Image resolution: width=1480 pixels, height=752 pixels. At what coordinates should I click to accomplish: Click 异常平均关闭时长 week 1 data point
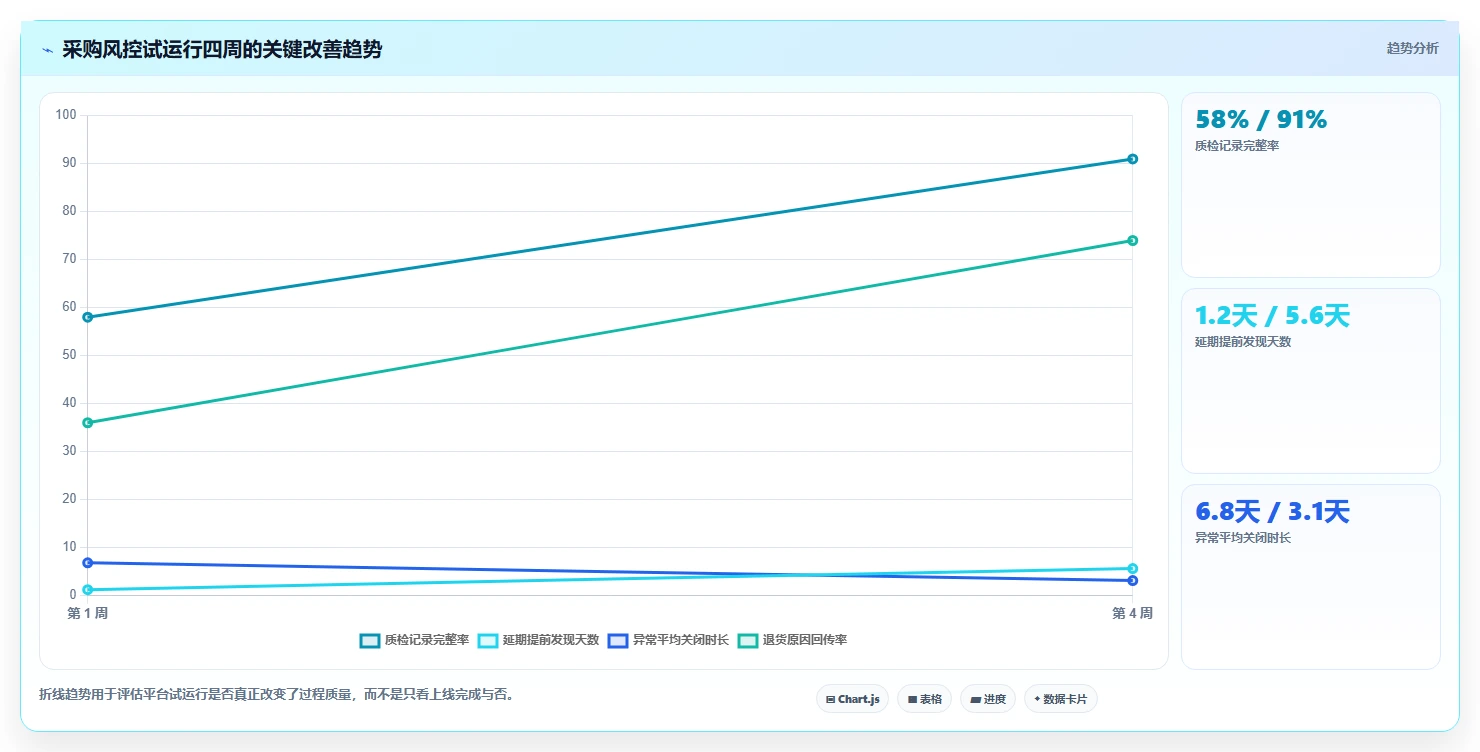(x=88, y=562)
